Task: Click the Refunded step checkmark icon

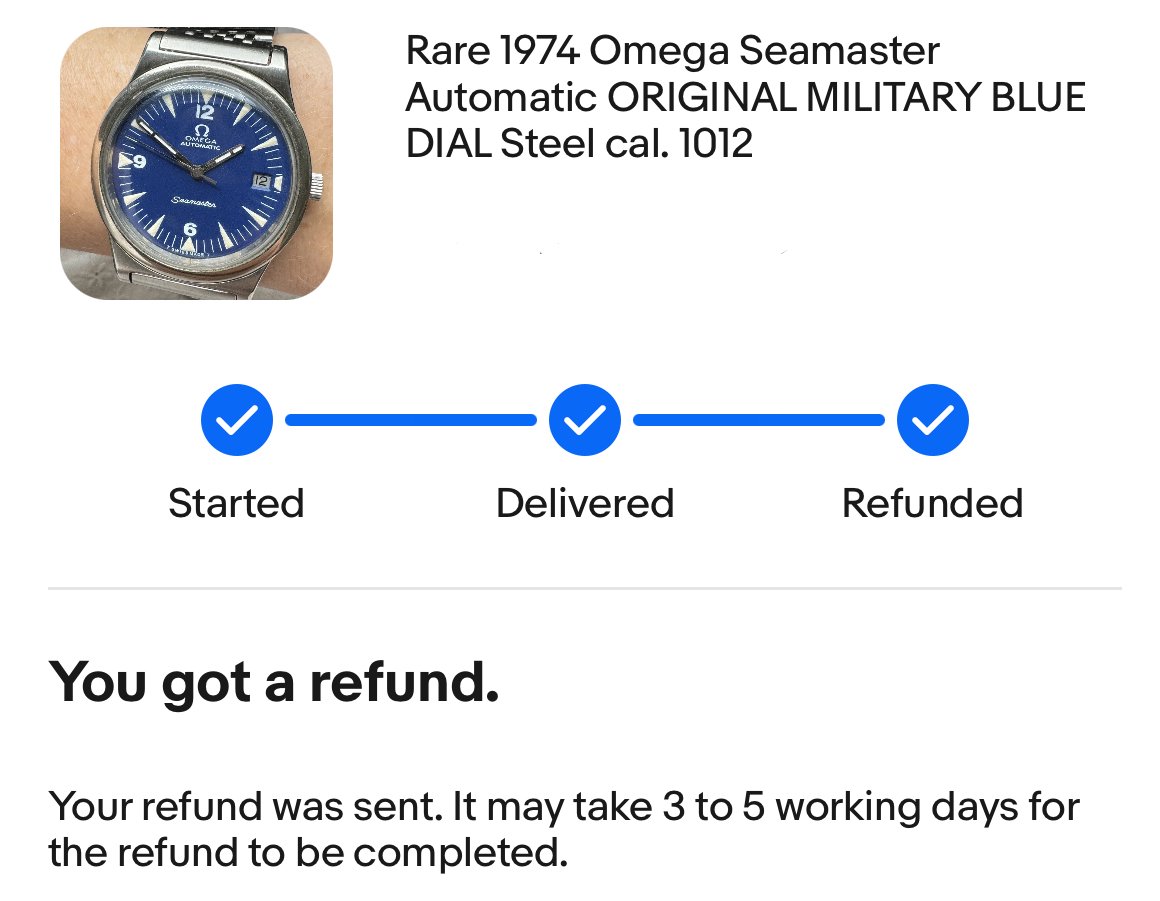Action: (932, 420)
